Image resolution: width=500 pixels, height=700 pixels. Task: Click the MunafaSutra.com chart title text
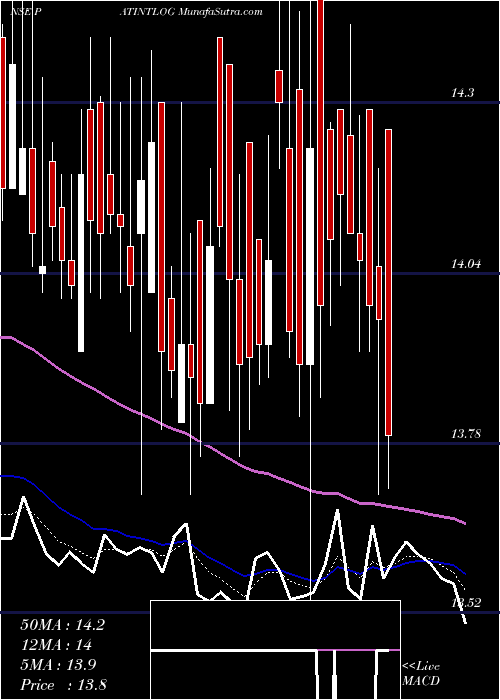pyautogui.click(x=220, y=12)
